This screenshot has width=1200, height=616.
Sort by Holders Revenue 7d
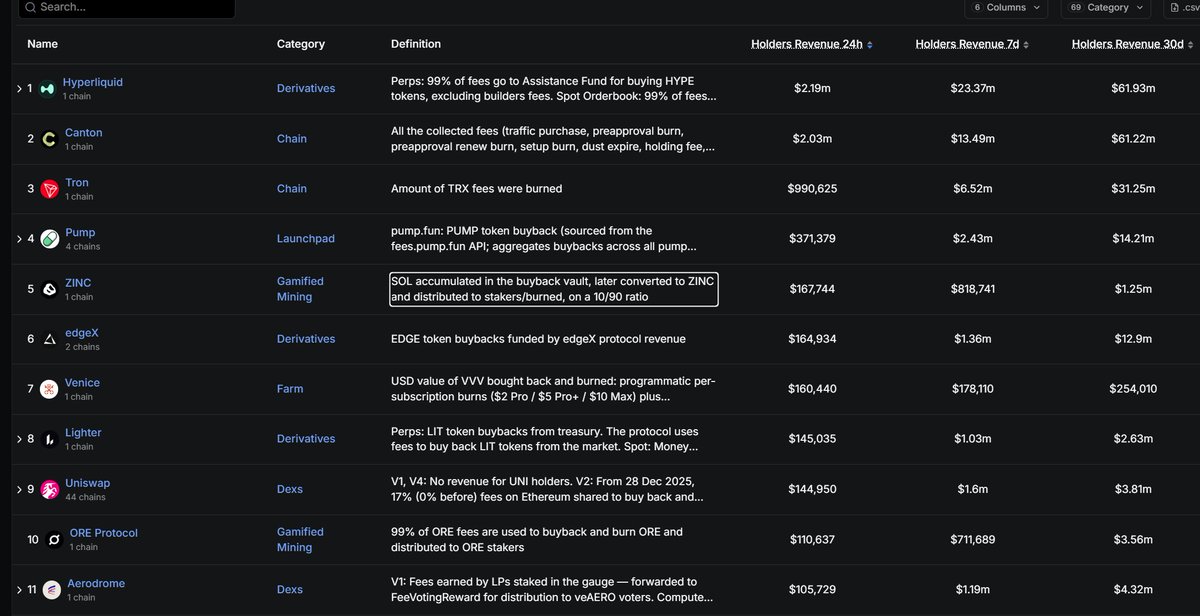973,44
